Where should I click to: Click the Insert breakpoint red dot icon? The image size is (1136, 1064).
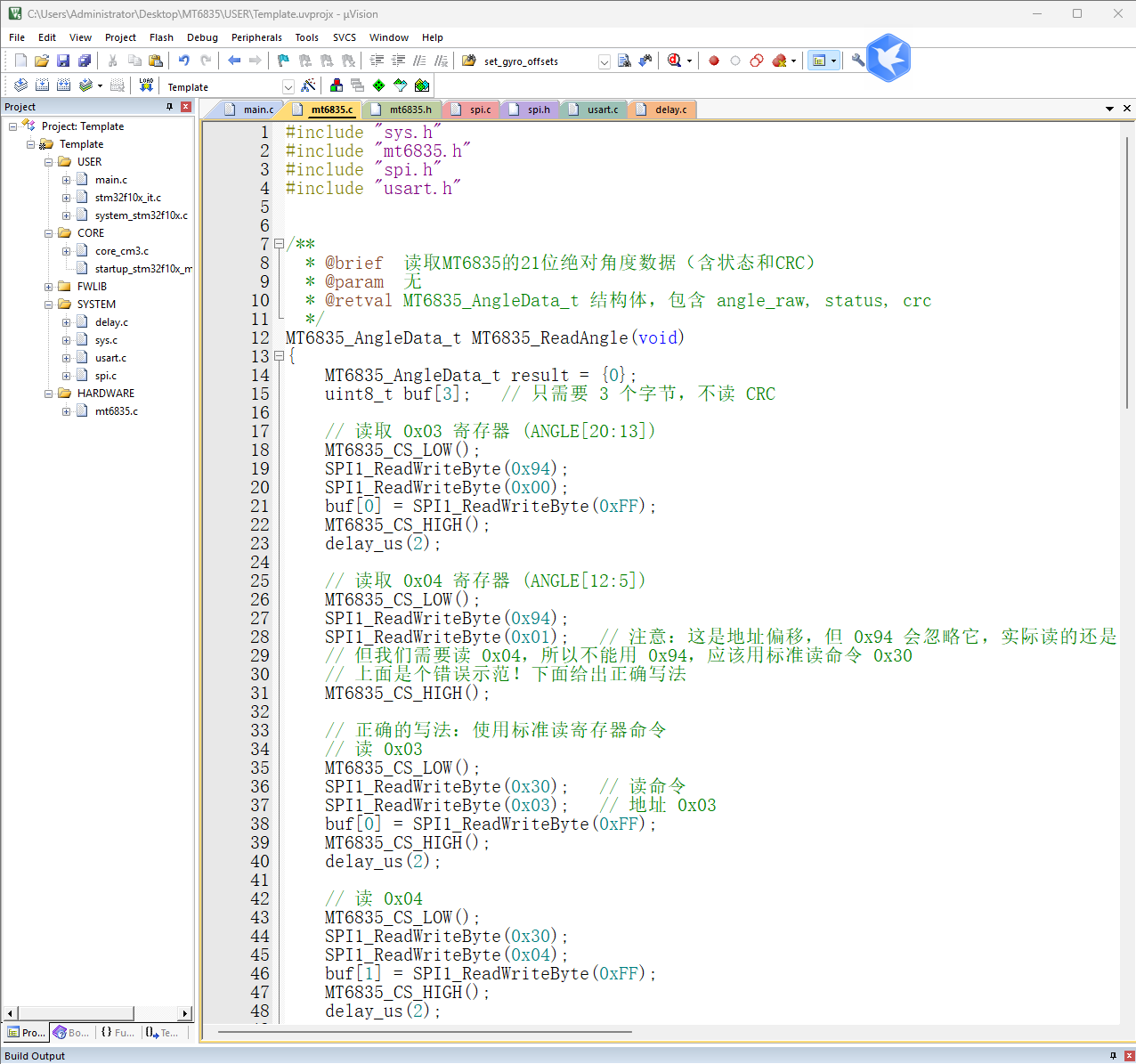(714, 61)
